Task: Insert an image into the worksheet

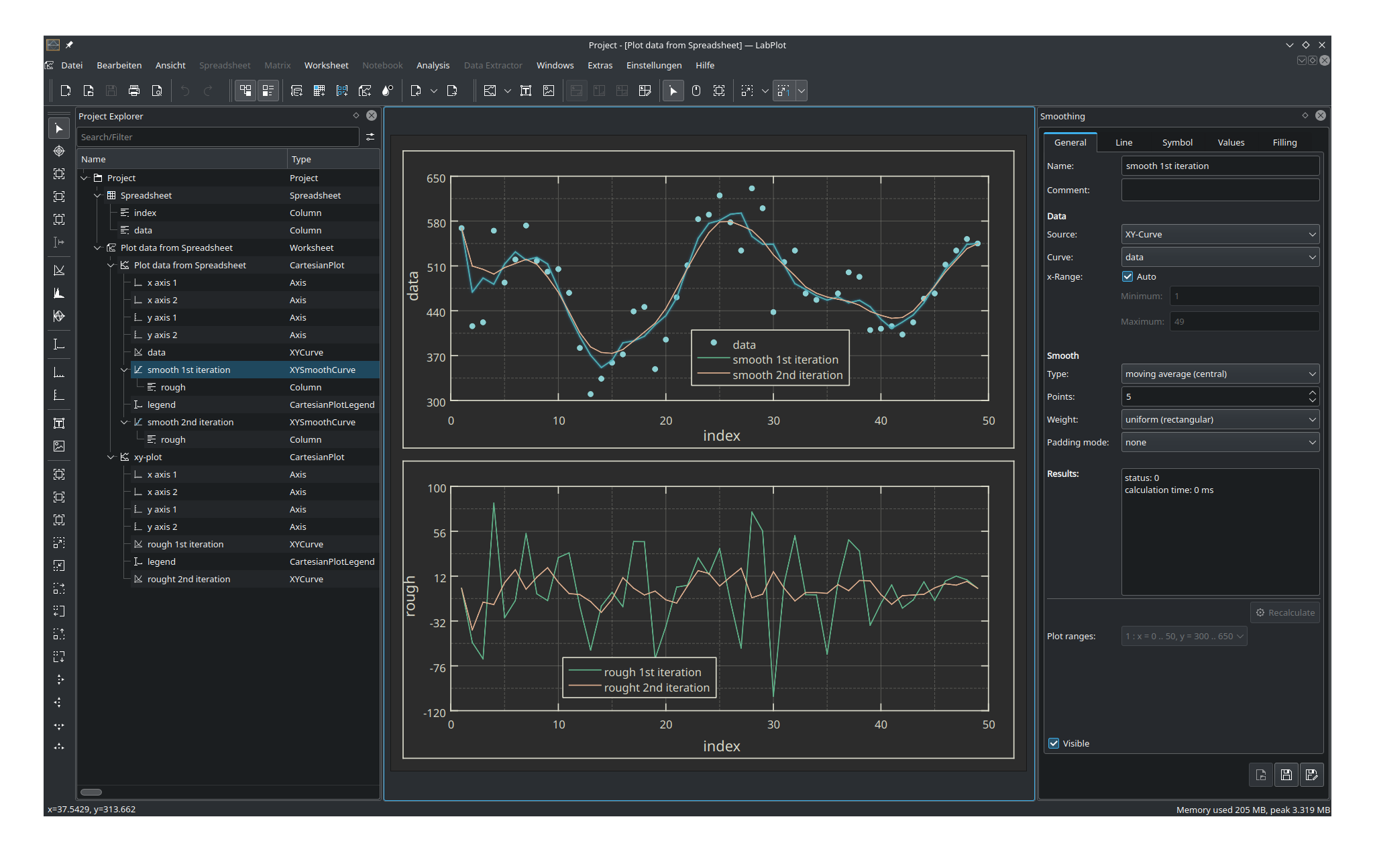Action: point(549,91)
